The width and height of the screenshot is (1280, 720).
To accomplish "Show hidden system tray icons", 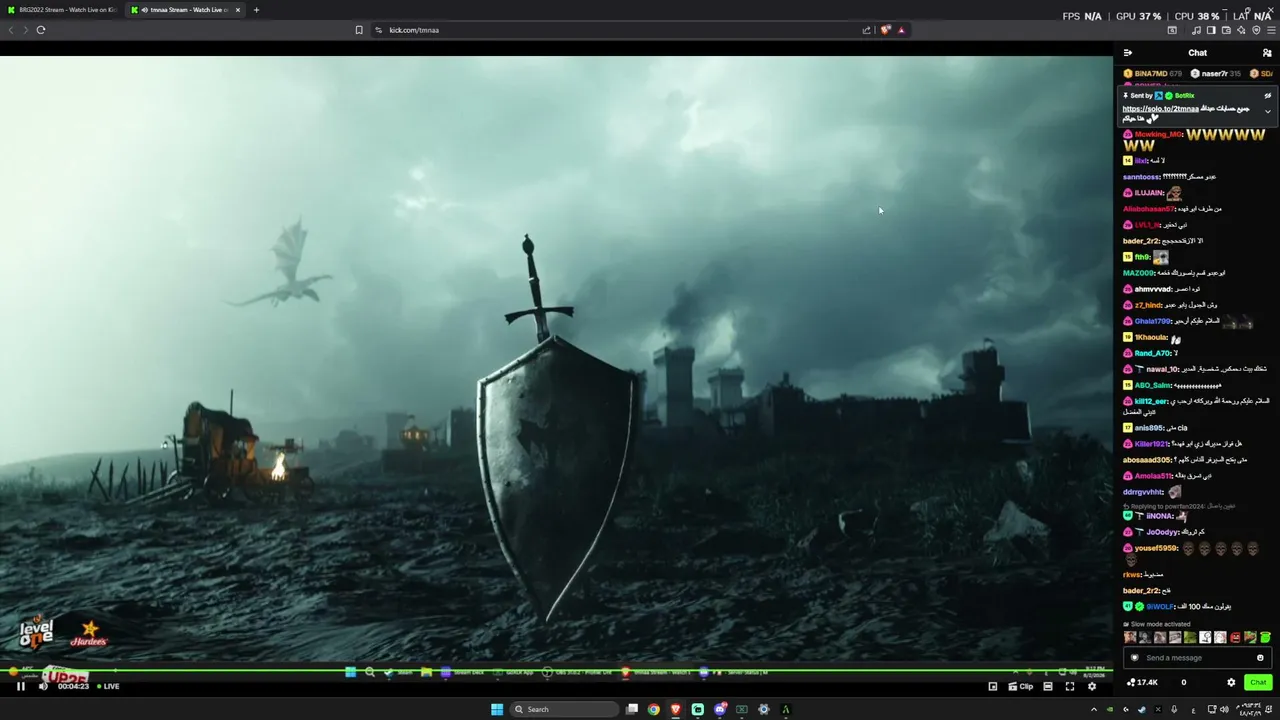I will (x=1093, y=710).
